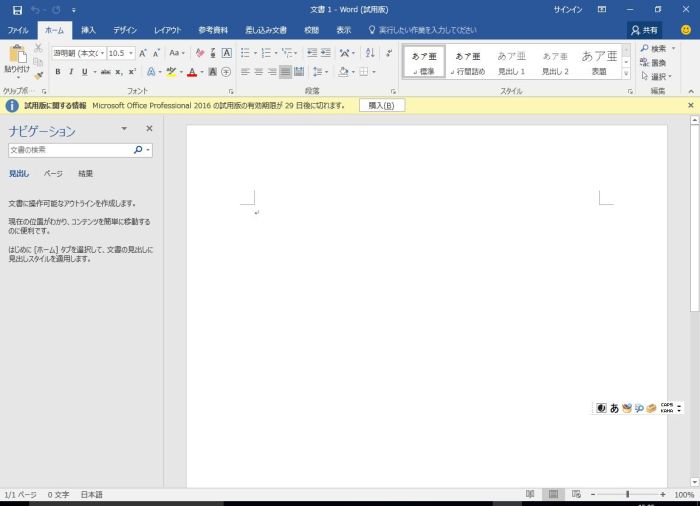Toggle bold formatting
Screen dimensions: 700x506
57,72
